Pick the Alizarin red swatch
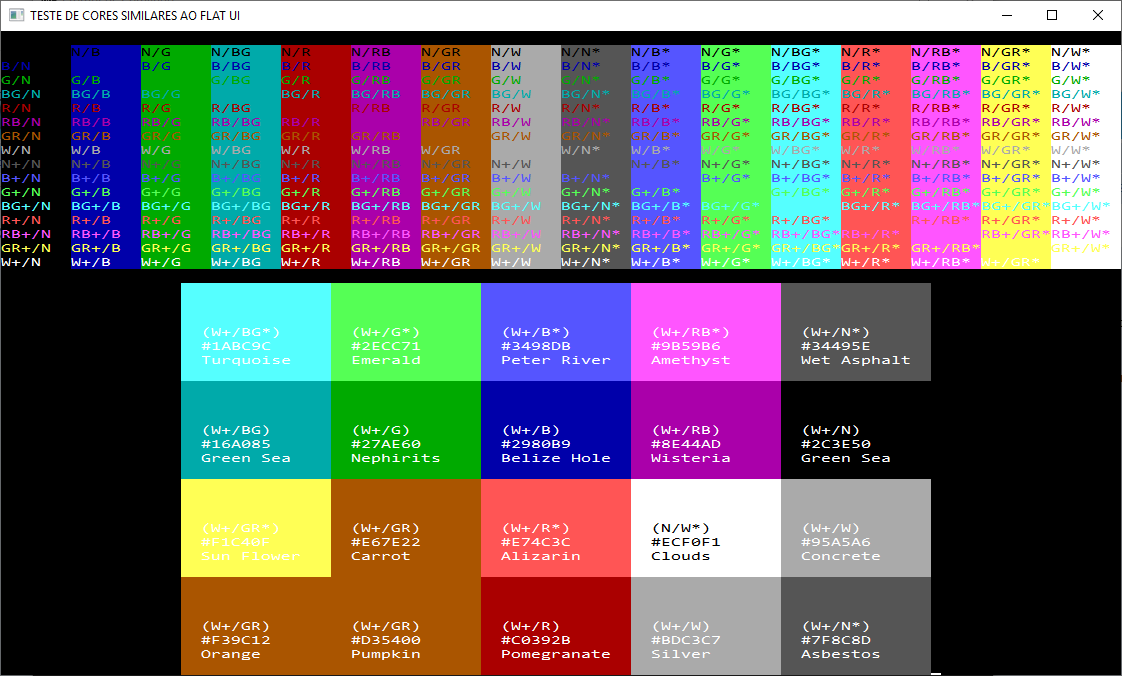Screen dimensions: 1122x676 (x=556, y=528)
